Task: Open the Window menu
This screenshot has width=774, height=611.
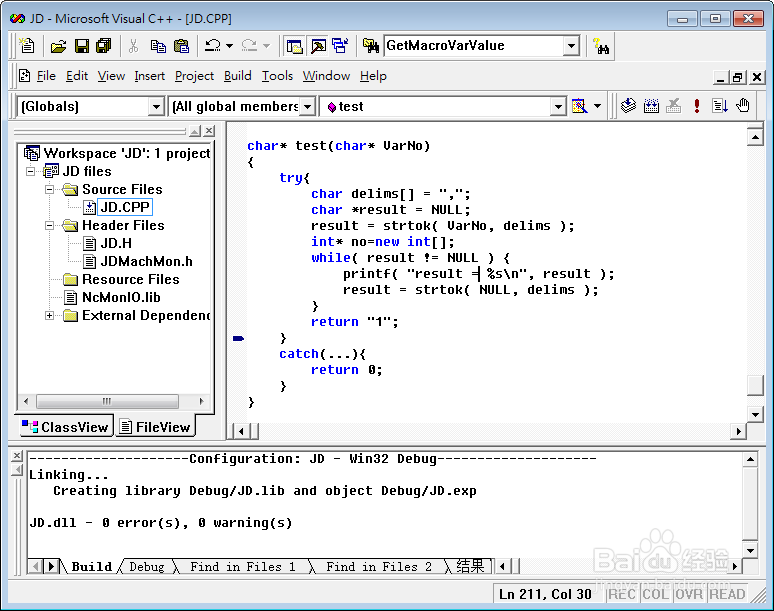Action: [x=326, y=76]
